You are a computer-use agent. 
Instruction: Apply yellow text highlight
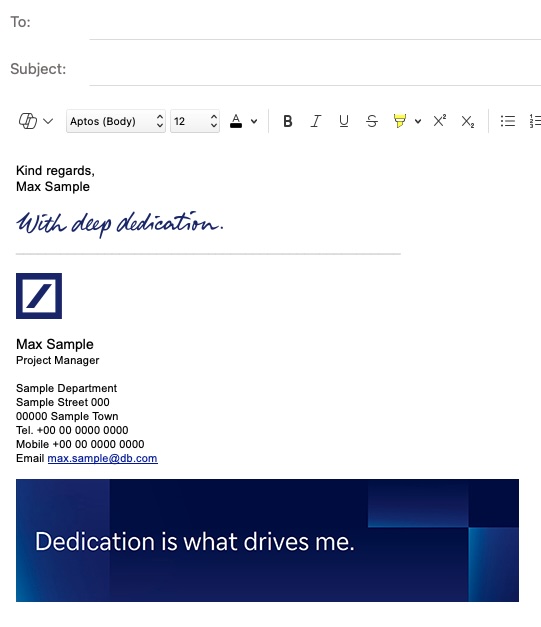[399, 121]
